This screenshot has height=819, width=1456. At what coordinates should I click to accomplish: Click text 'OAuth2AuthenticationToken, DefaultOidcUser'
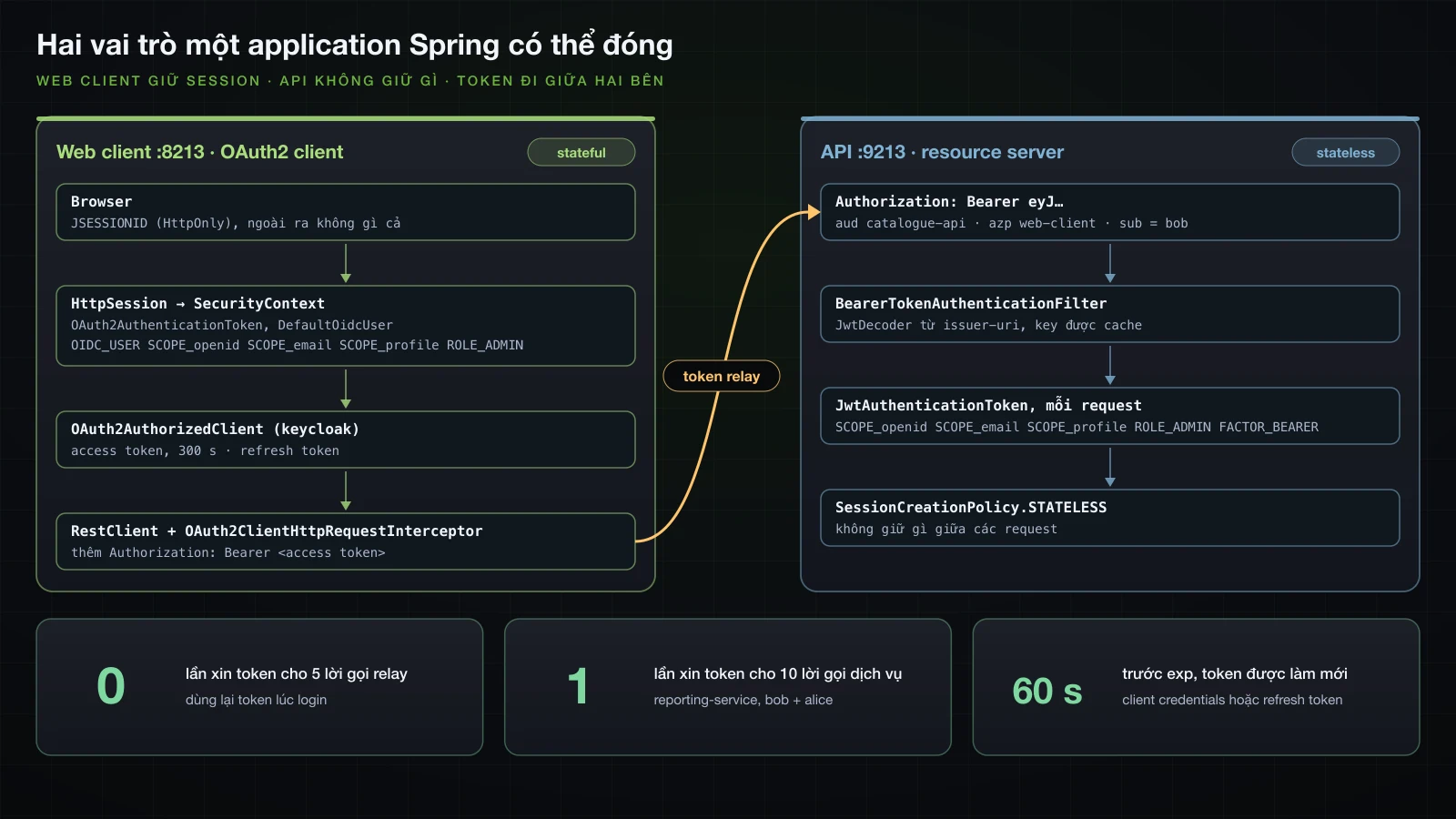[232, 325]
